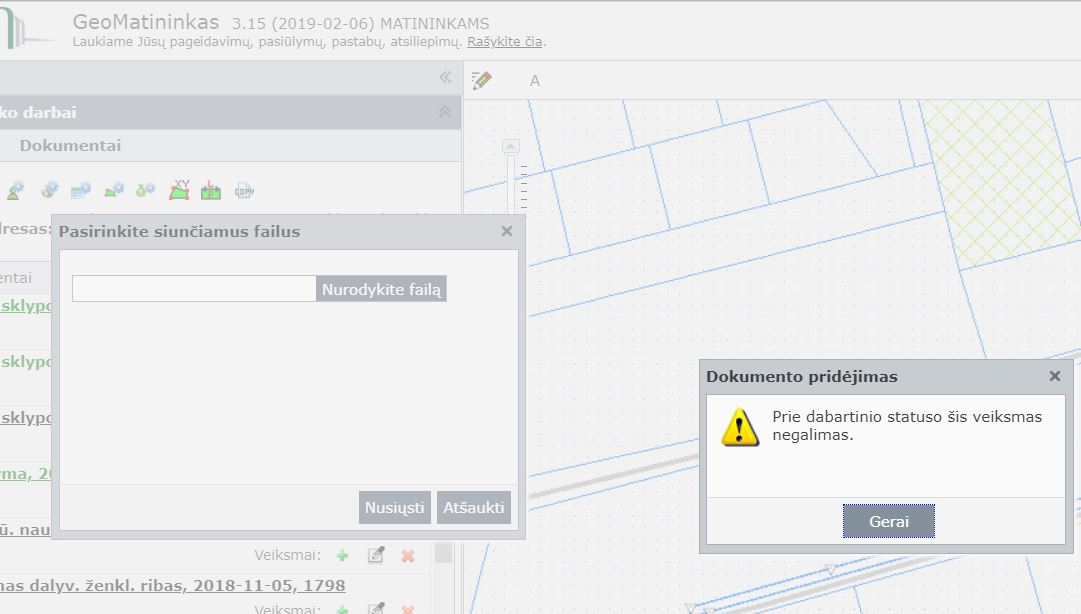This screenshot has height=614, width=1081.
Task: Click the top row green plus add icon
Action: pos(343,555)
